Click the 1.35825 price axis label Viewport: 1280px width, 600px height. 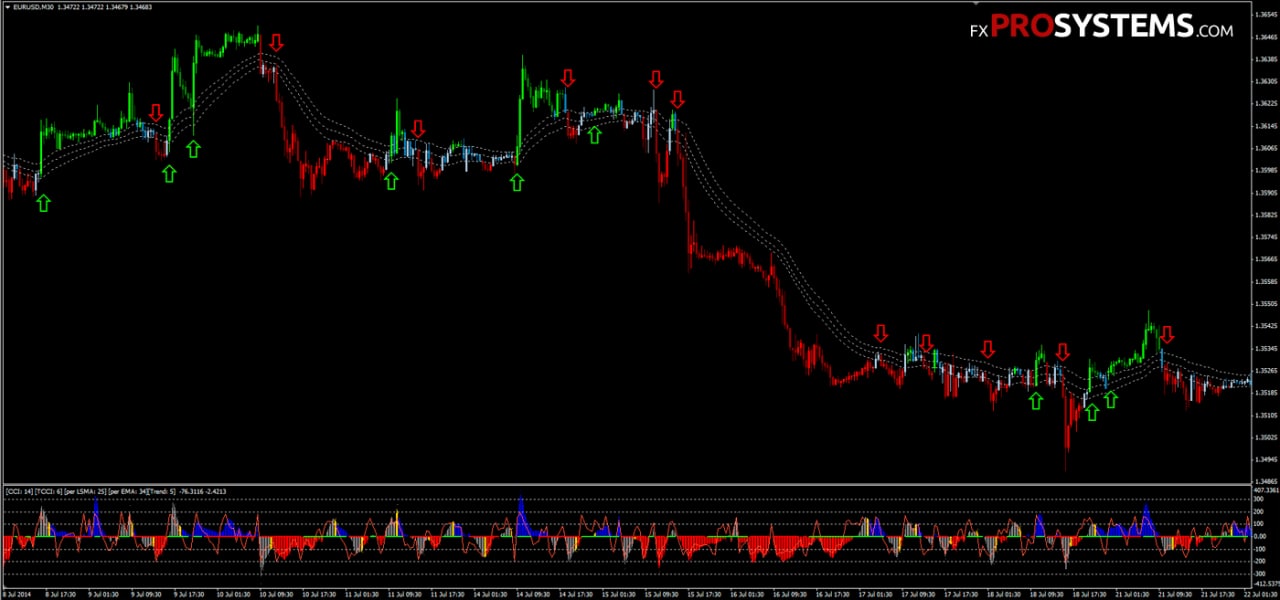click(1265, 215)
